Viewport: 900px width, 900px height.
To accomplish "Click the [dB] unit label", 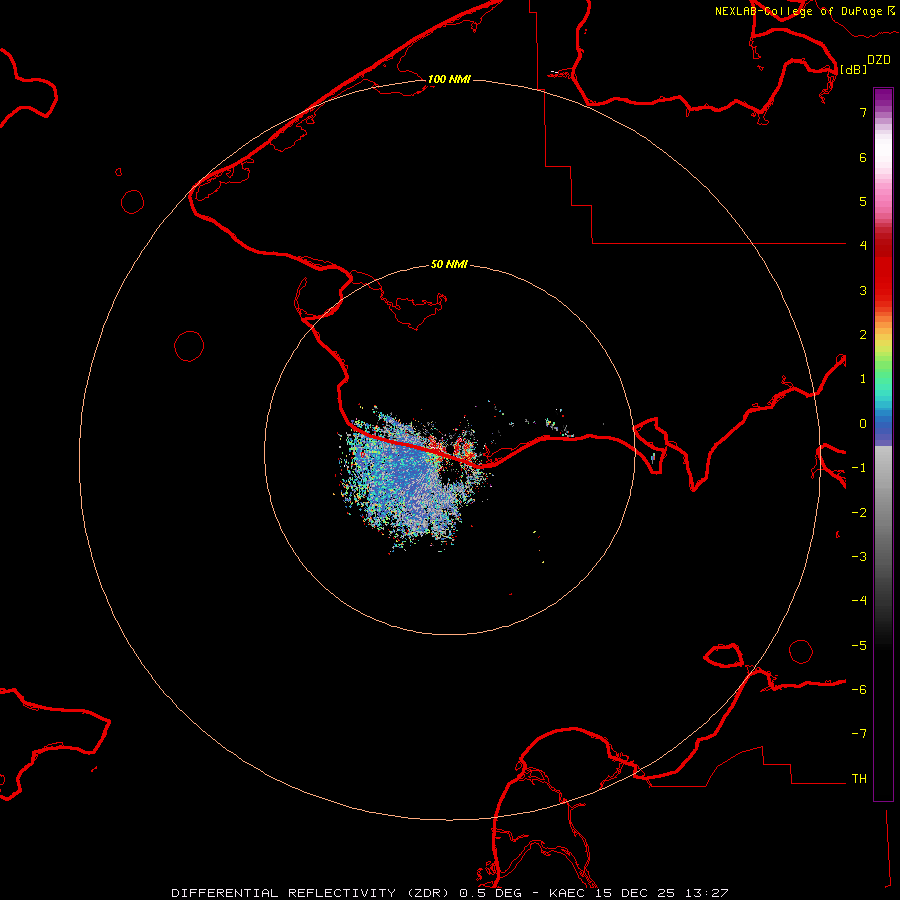I will pos(854,69).
